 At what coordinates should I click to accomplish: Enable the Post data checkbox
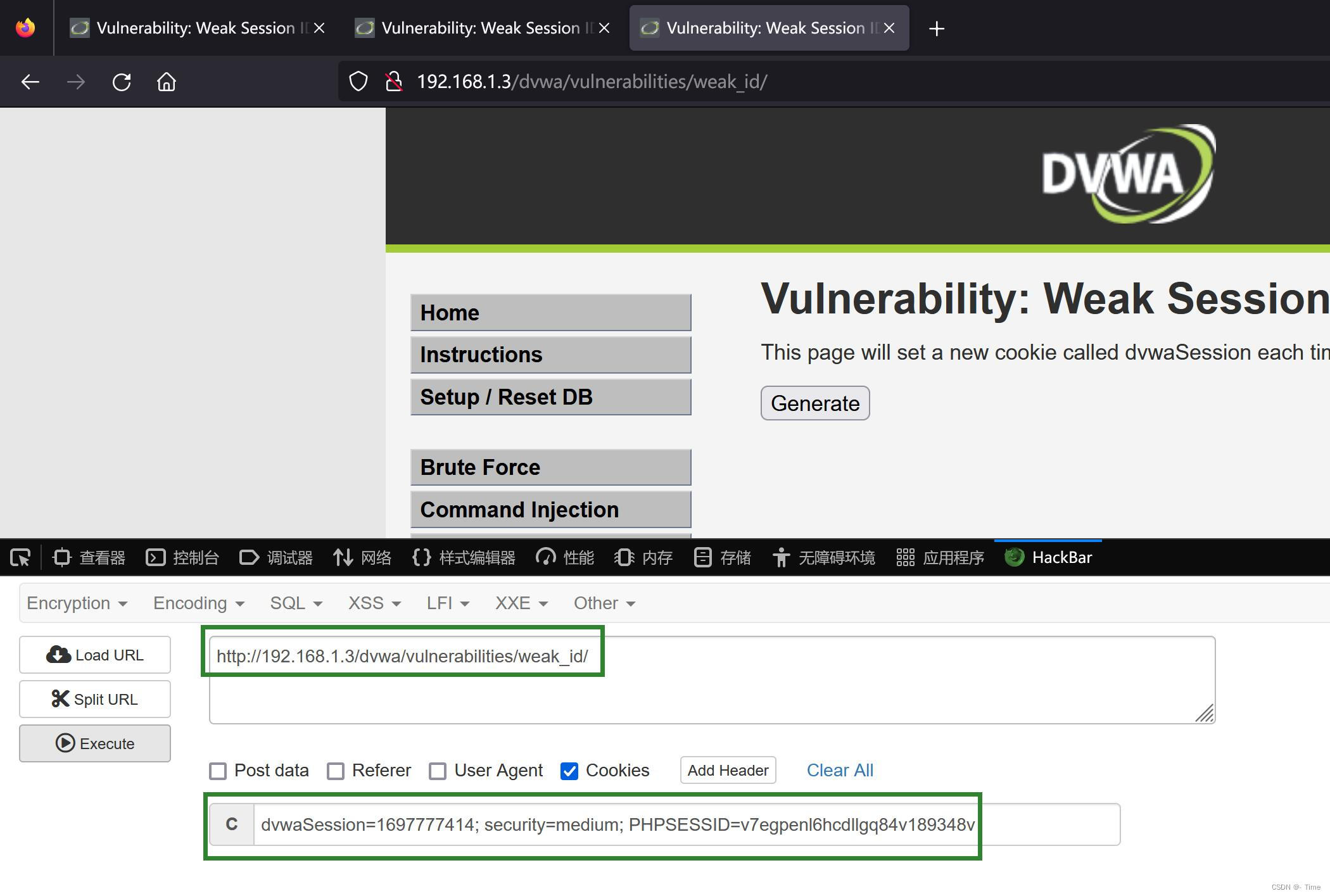pyautogui.click(x=218, y=771)
